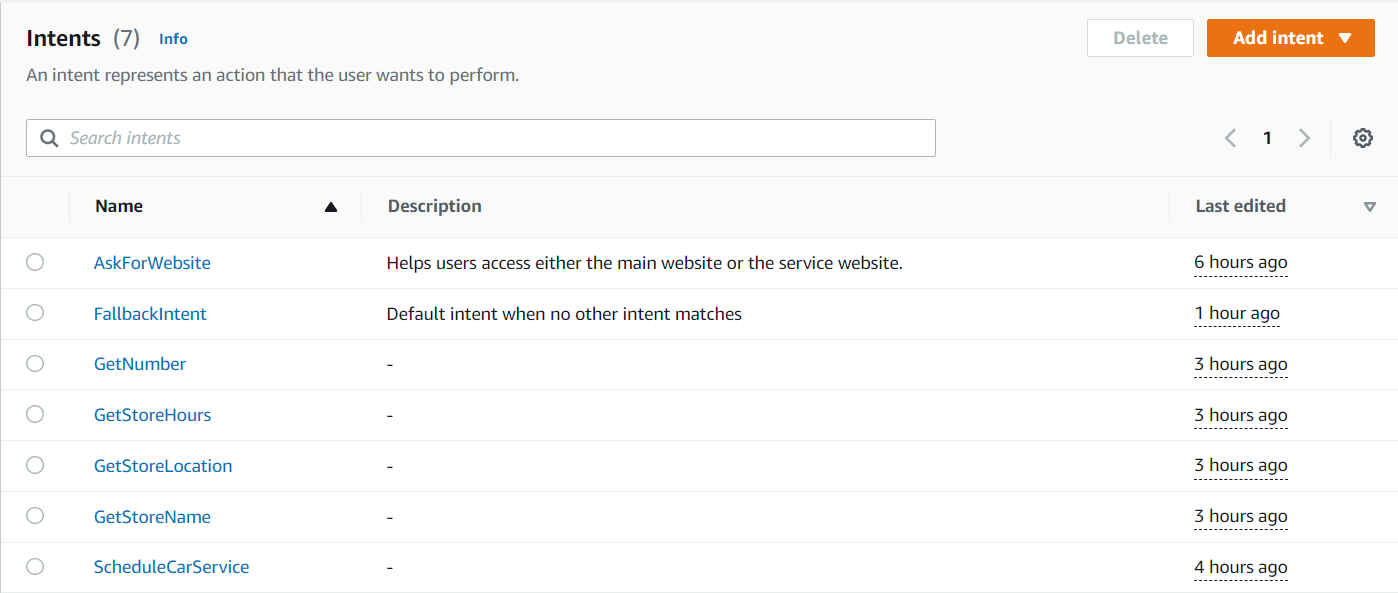Viewport: 1398px width, 593px height.
Task: Open the GetStoreName intent
Action: pos(152,516)
